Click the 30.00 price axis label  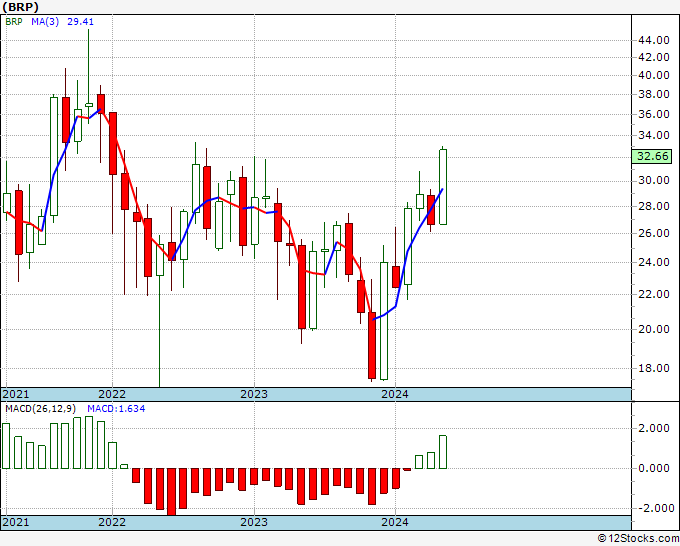pyautogui.click(x=654, y=180)
